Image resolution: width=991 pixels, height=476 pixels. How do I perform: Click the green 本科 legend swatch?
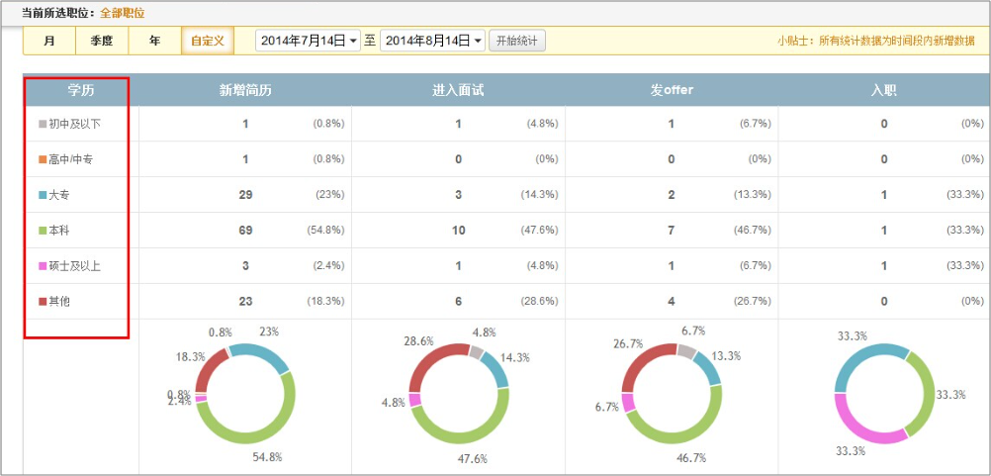coord(42,231)
